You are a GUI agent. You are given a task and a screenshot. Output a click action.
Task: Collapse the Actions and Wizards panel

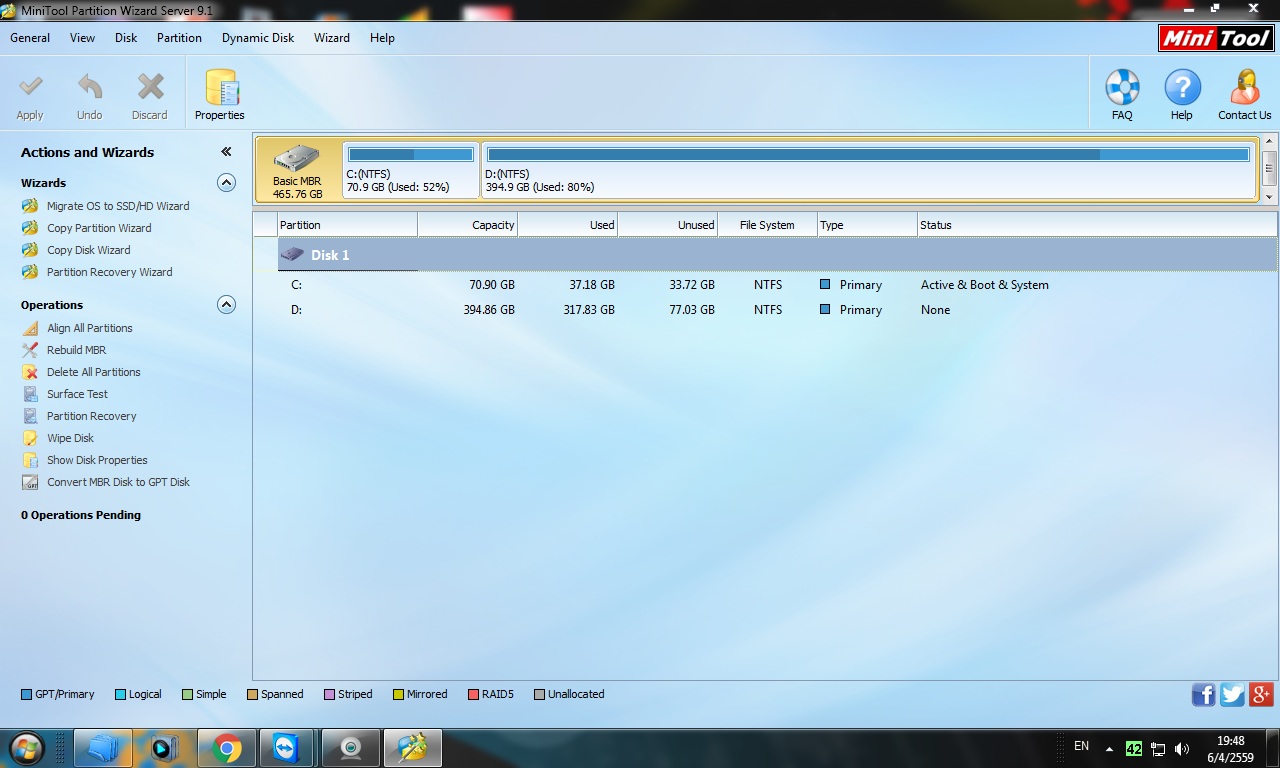pos(226,152)
